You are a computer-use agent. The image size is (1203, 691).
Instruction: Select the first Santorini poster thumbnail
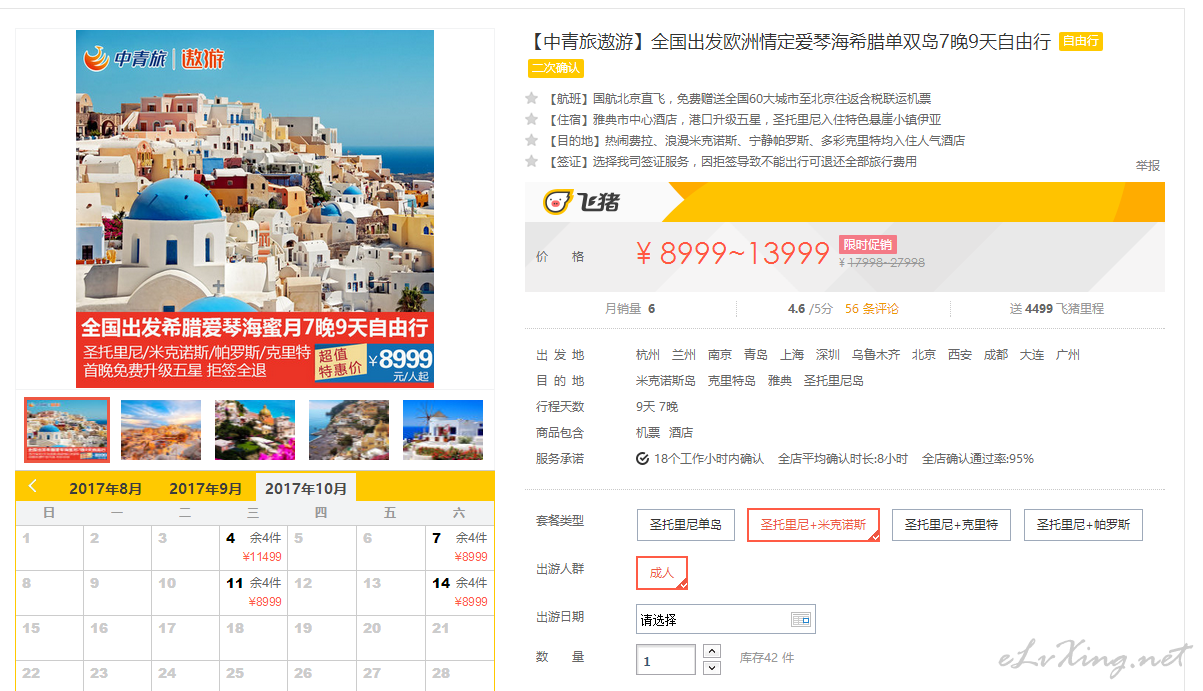tap(67, 430)
